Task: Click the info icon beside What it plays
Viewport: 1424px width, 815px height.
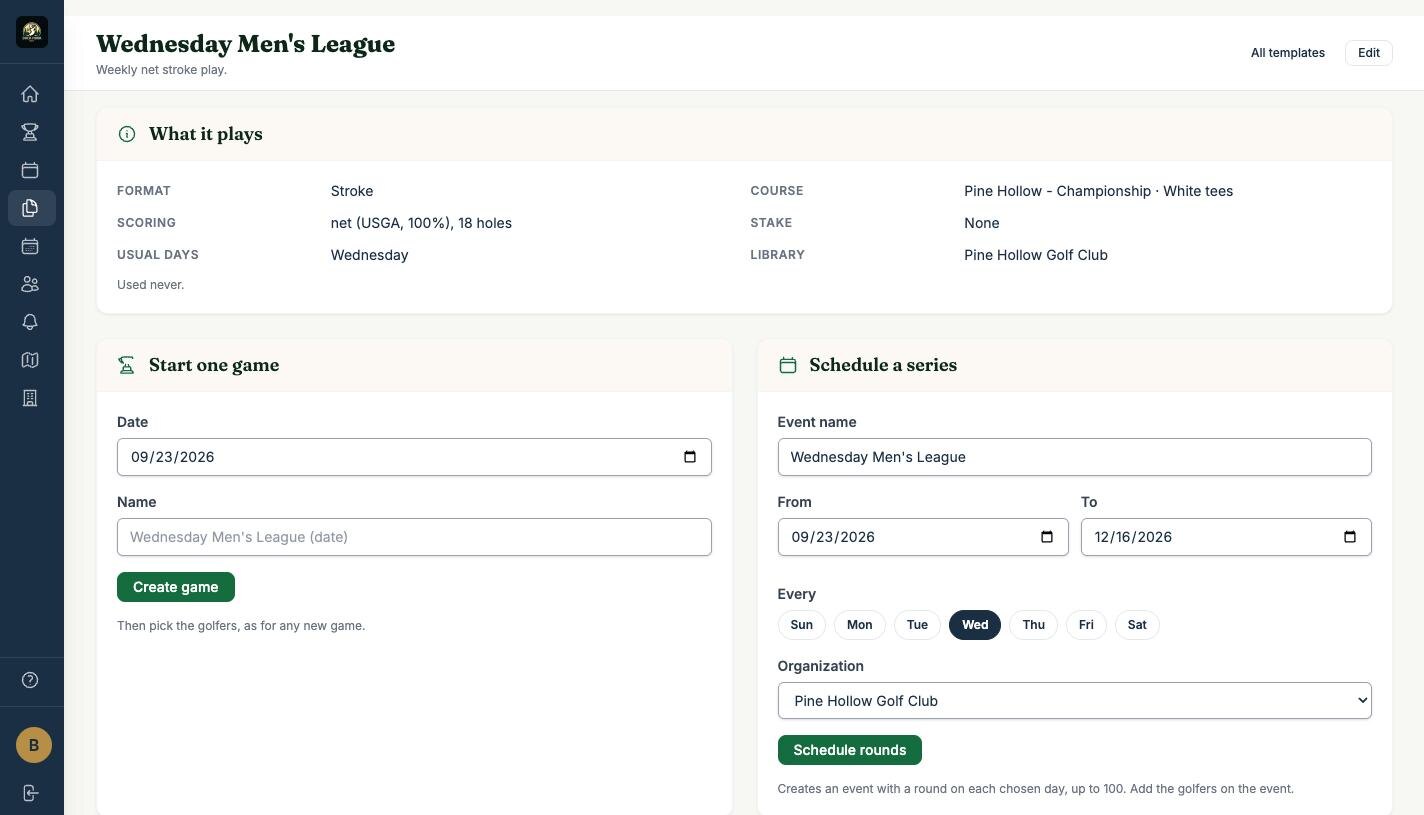Action: [x=127, y=134]
